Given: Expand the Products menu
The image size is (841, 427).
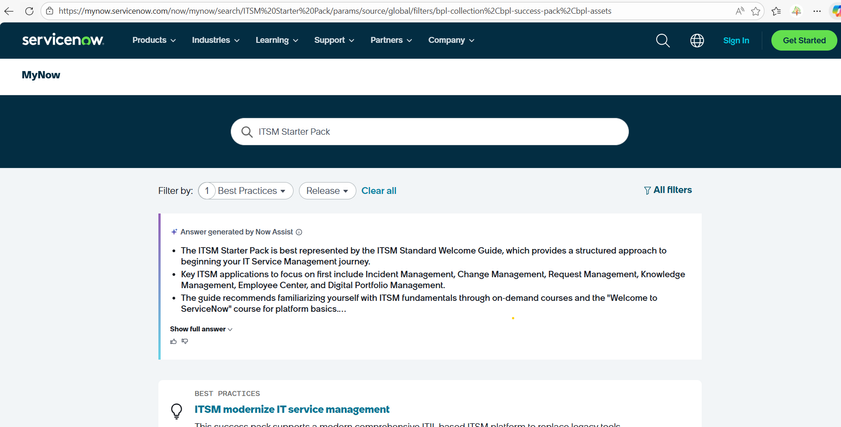Looking at the screenshot, I should point(154,40).
